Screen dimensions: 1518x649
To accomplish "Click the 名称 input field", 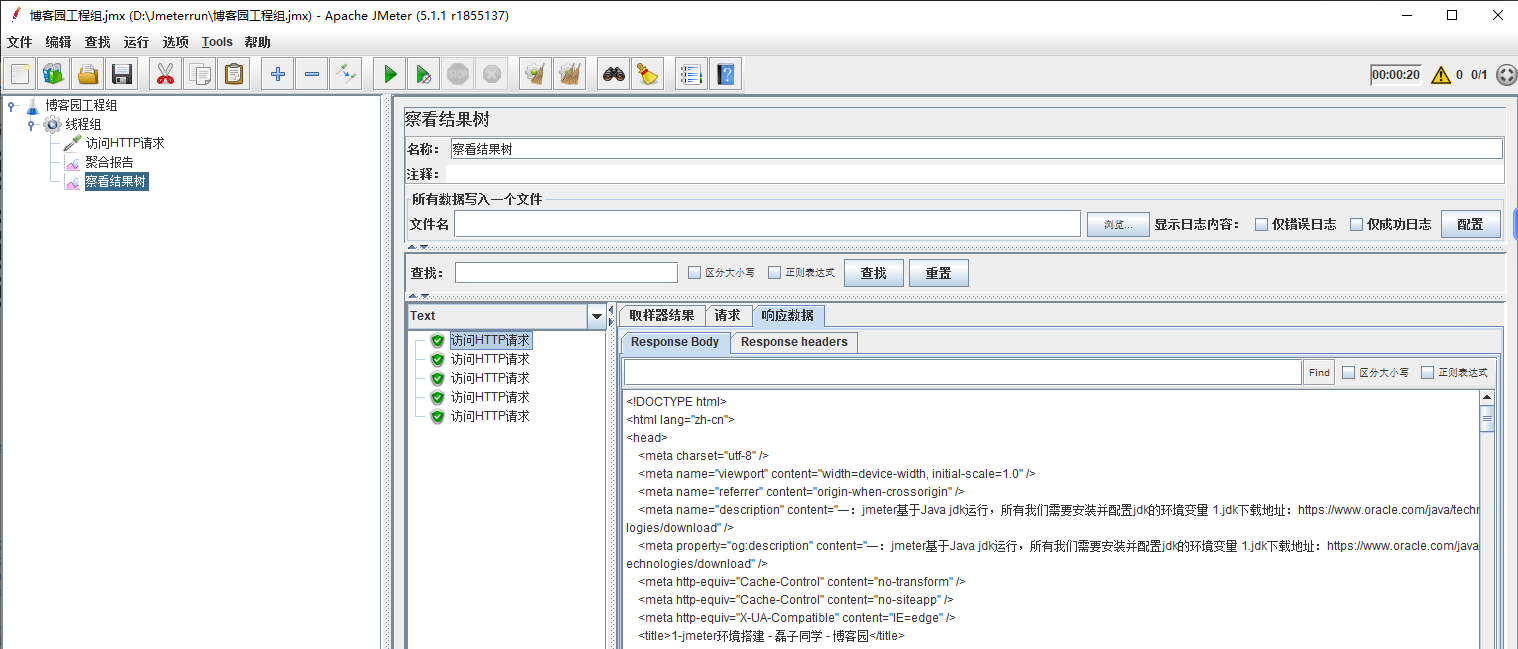I will (975, 149).
